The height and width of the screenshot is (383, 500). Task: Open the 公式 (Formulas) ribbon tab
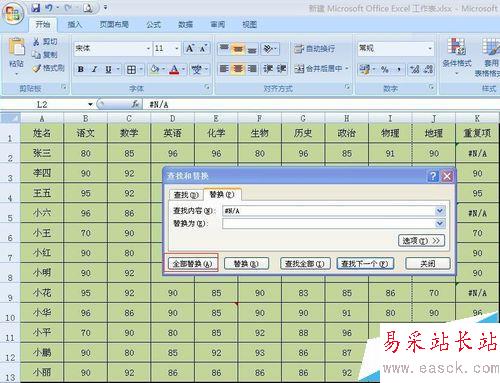pos(153,24)
